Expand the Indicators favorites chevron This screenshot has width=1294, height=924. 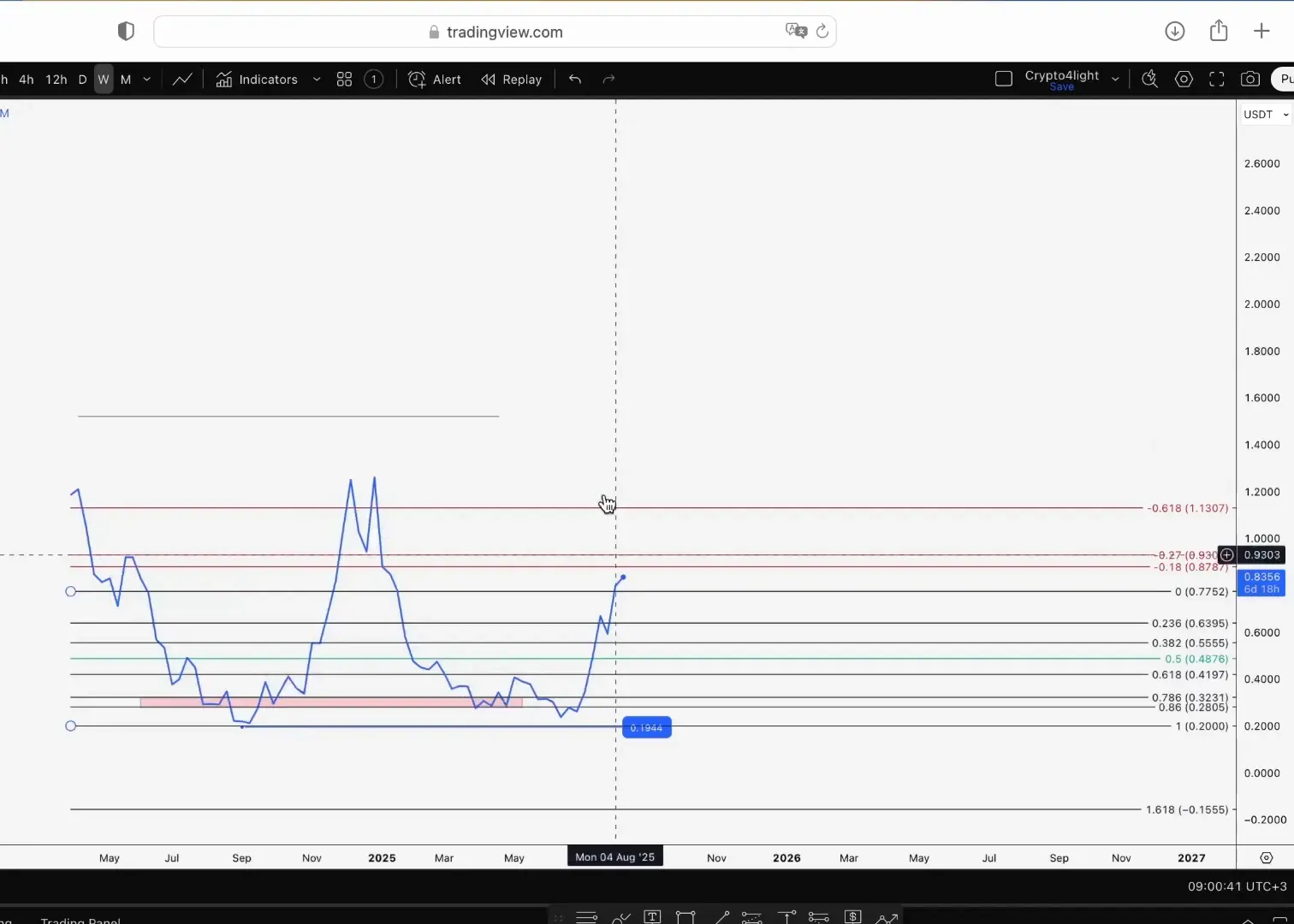(x=317, y=80)
